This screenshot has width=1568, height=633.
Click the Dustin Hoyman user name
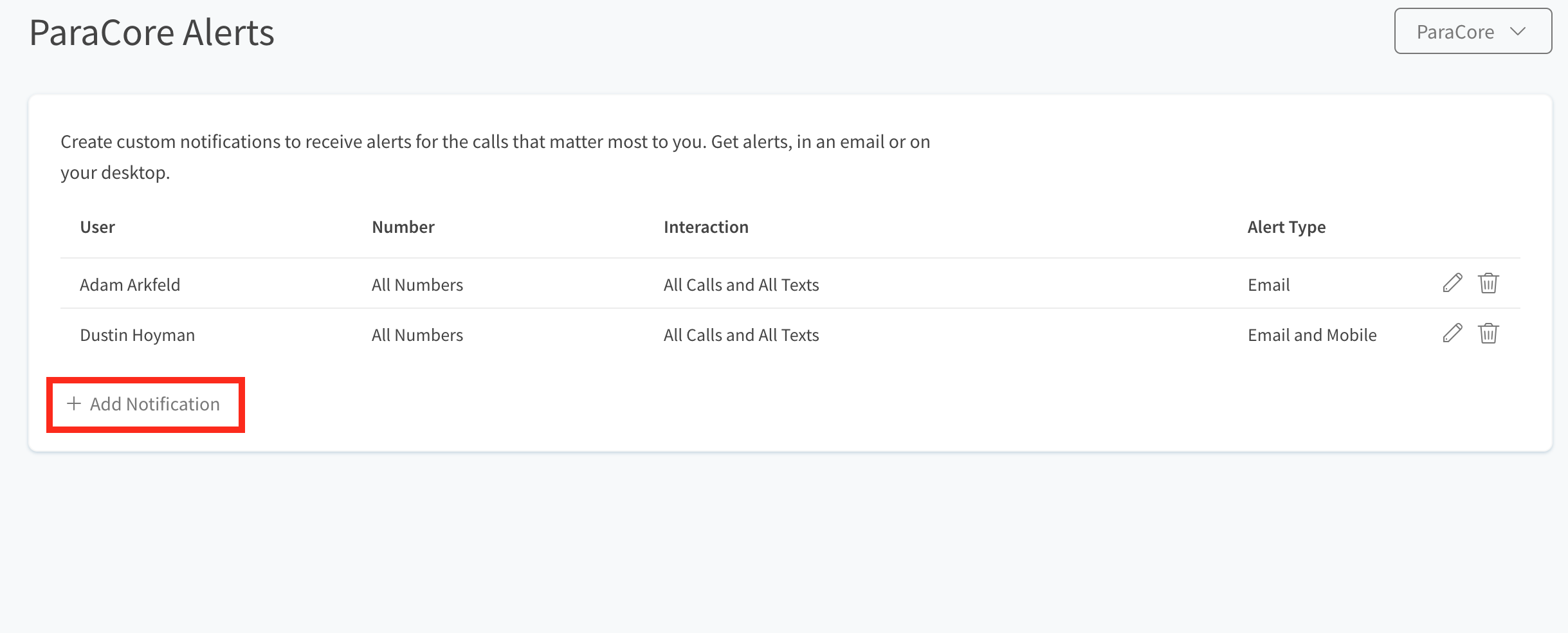coord(137,335)
